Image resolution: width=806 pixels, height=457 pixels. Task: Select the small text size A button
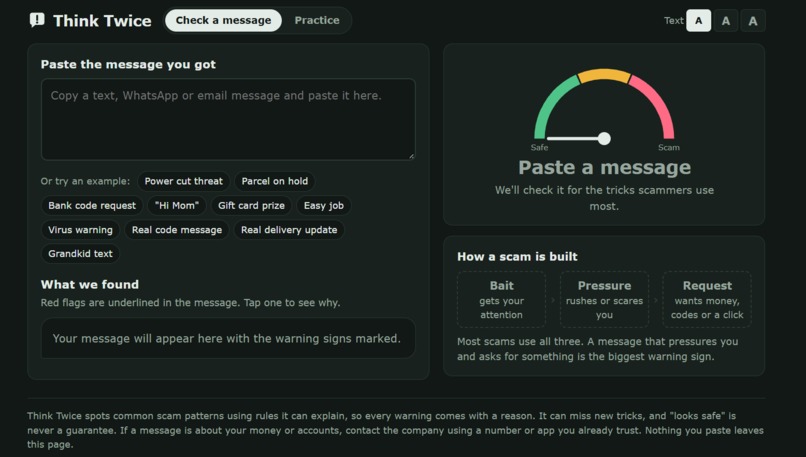point(698,21)
